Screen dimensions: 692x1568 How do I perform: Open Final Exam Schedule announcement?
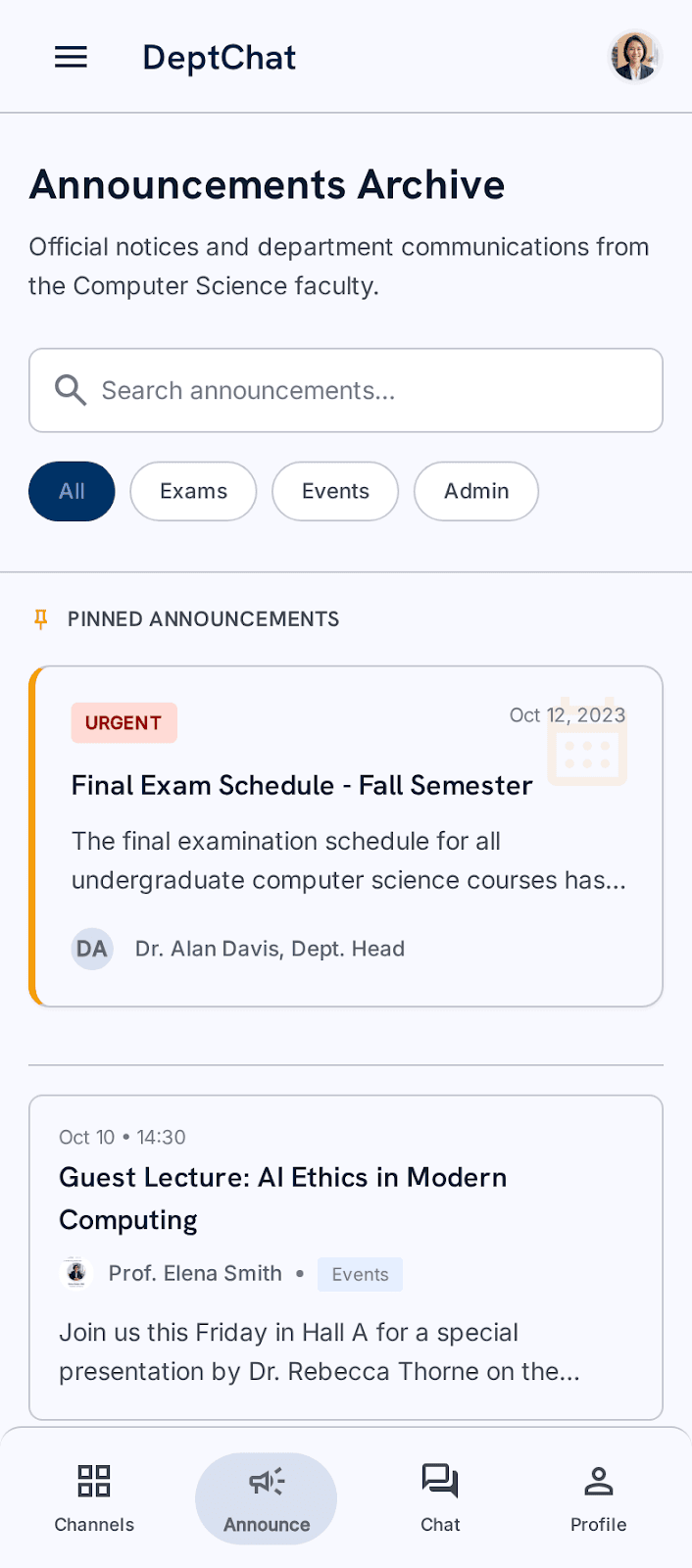pyautogui.click(x=346, y=836)
